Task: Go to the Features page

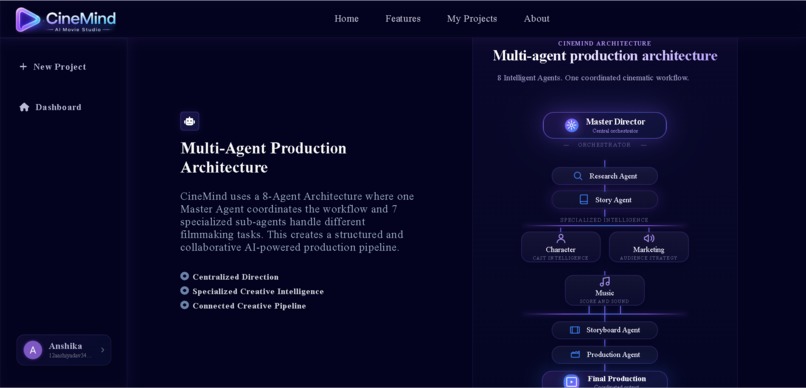Action: pyautogui.click(x=403, y=19)
